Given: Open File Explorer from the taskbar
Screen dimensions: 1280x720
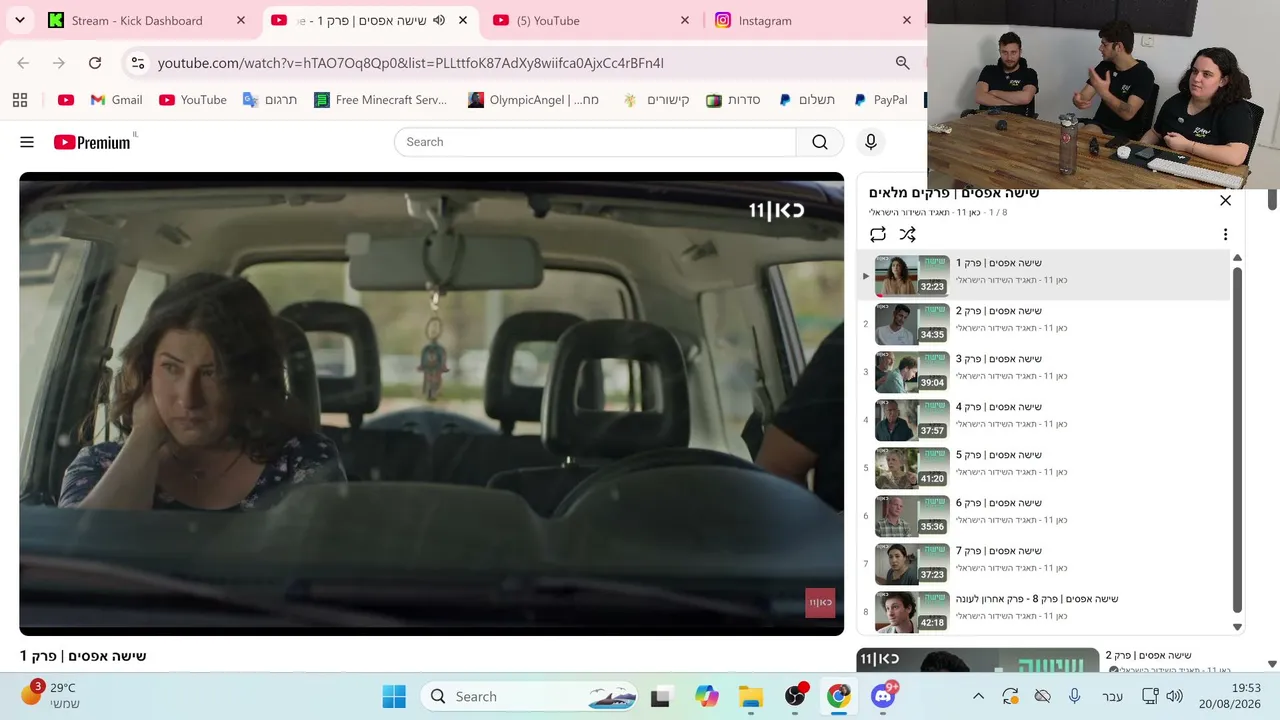Looking at the screenshot, I should tap(751, 697).
